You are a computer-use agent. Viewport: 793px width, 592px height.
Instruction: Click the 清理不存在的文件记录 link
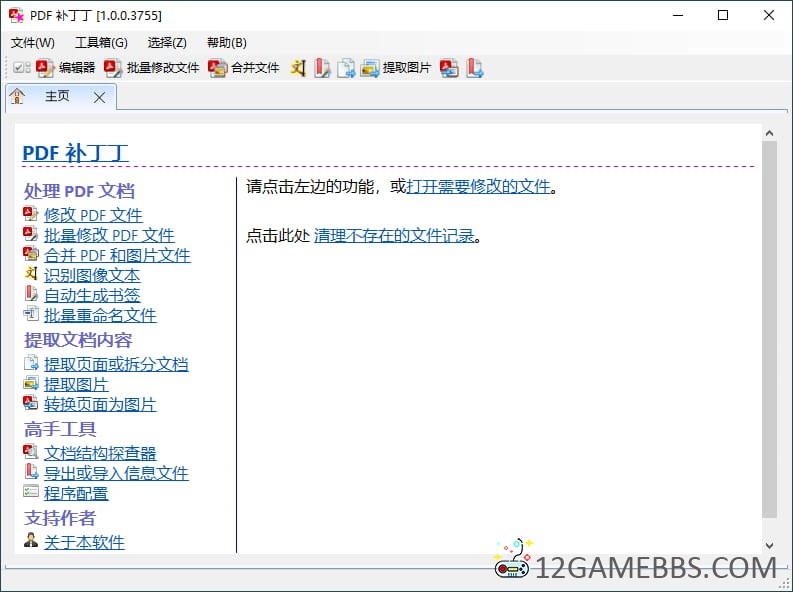point(394,236)
